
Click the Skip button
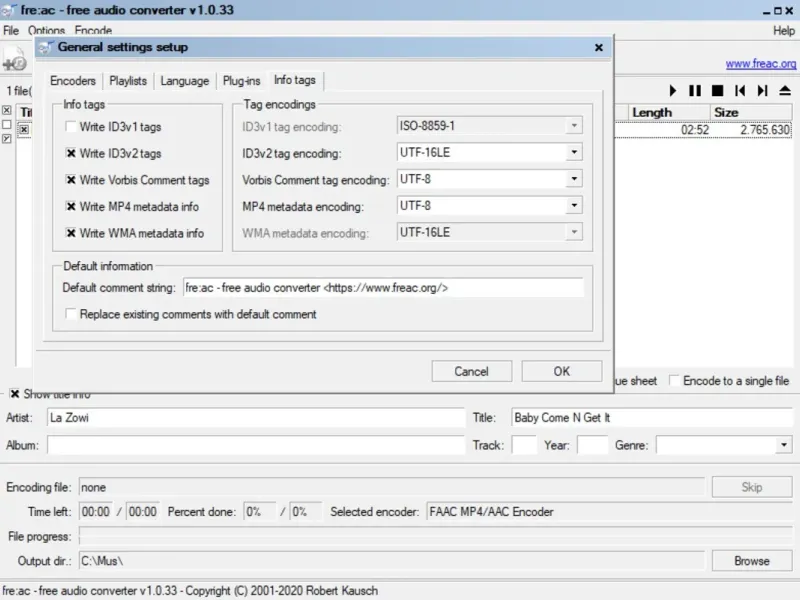[752, 487]
